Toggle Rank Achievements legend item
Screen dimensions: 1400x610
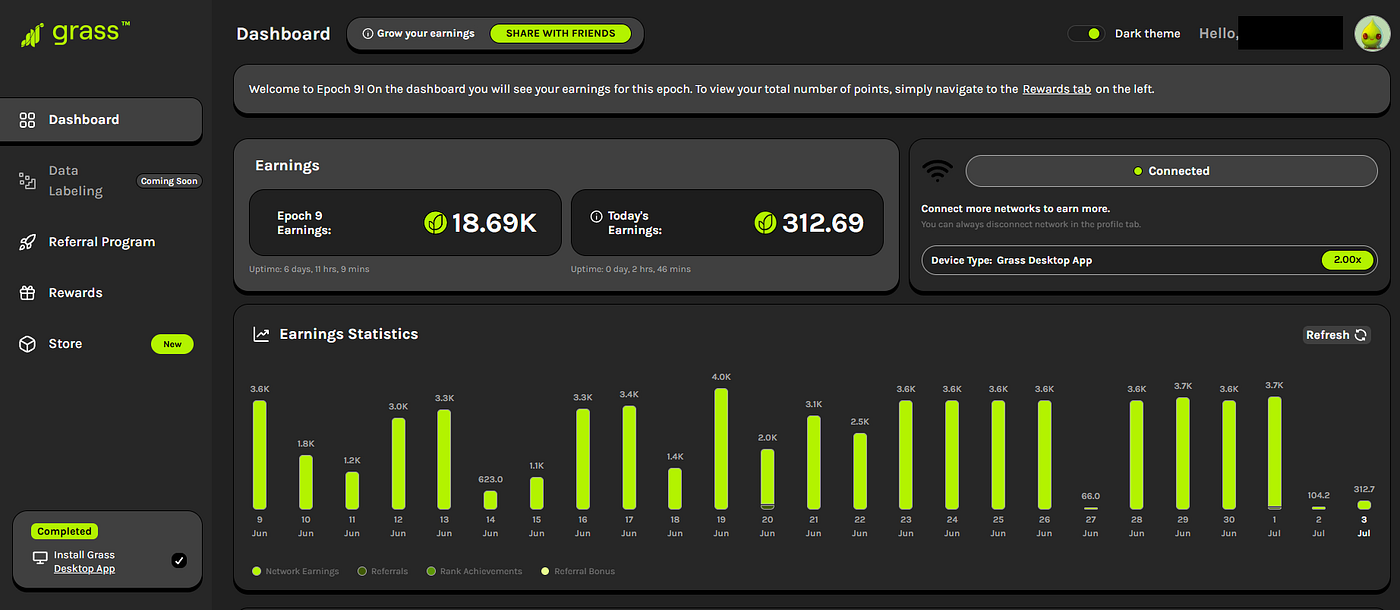pos(474,572)
